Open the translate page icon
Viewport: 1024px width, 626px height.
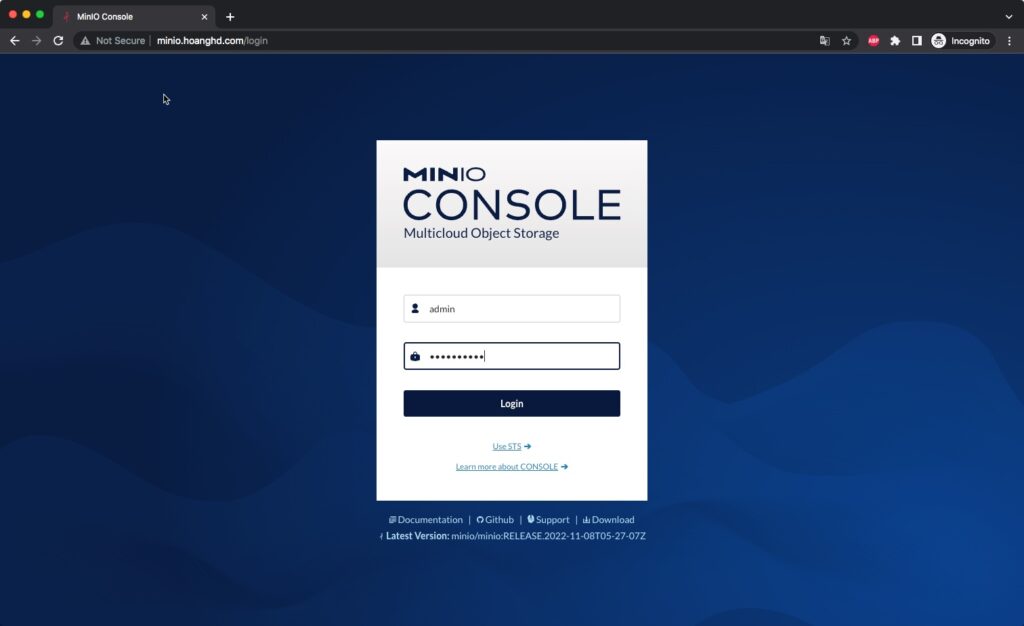point(825,40)
